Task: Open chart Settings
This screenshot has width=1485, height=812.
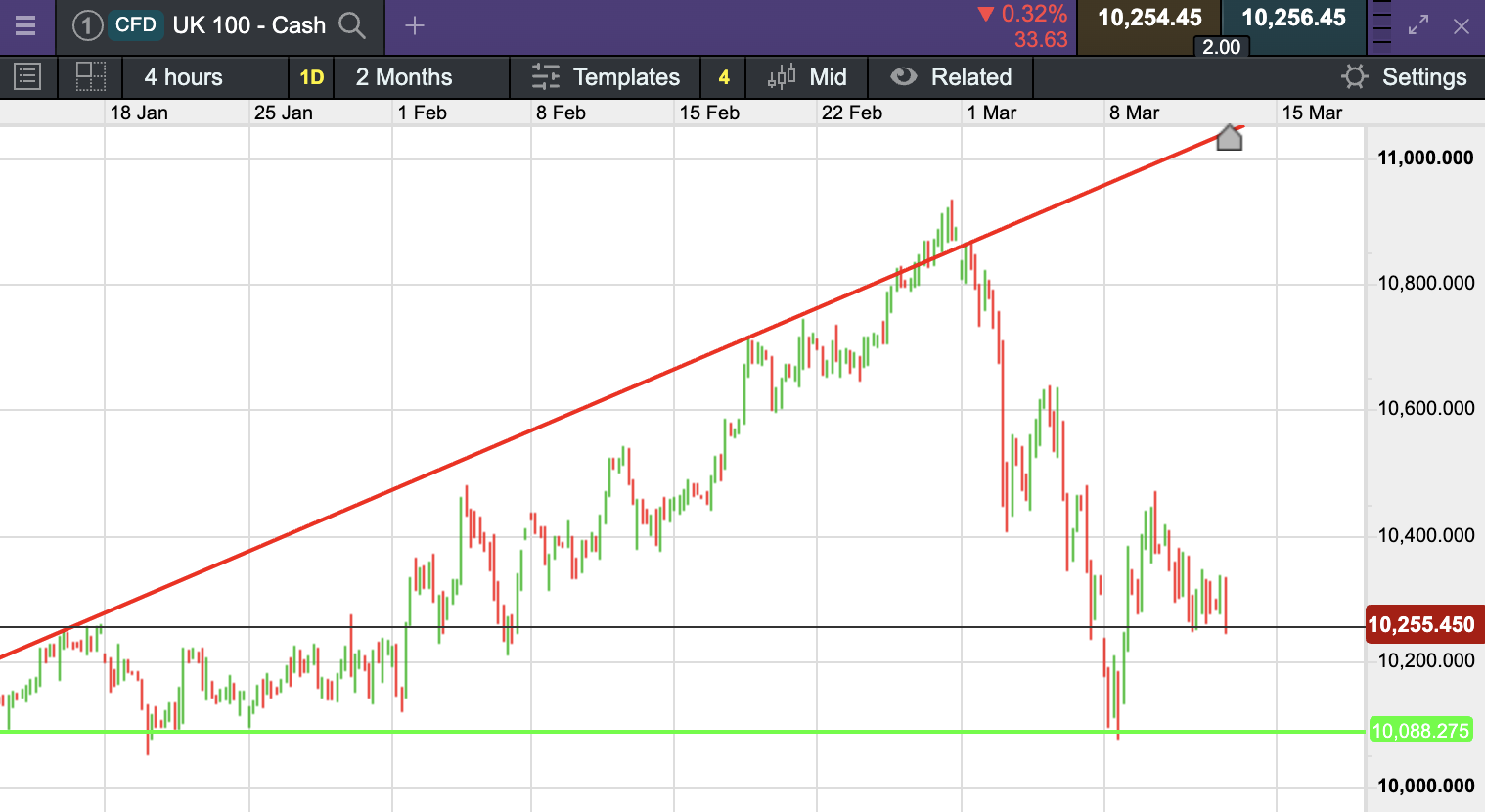Action: coord(1424,77)
